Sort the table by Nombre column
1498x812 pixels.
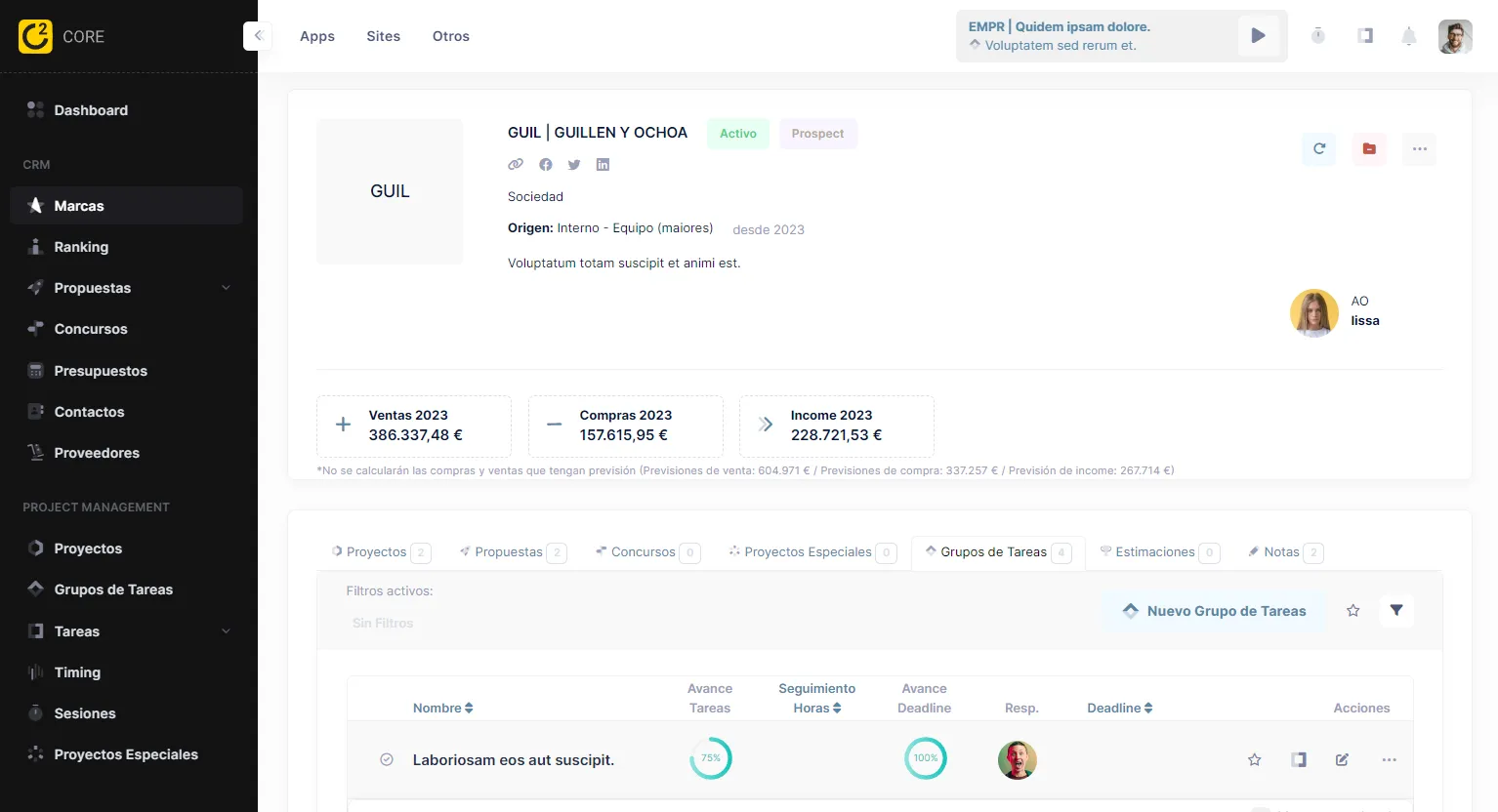(x=442, y=709)
